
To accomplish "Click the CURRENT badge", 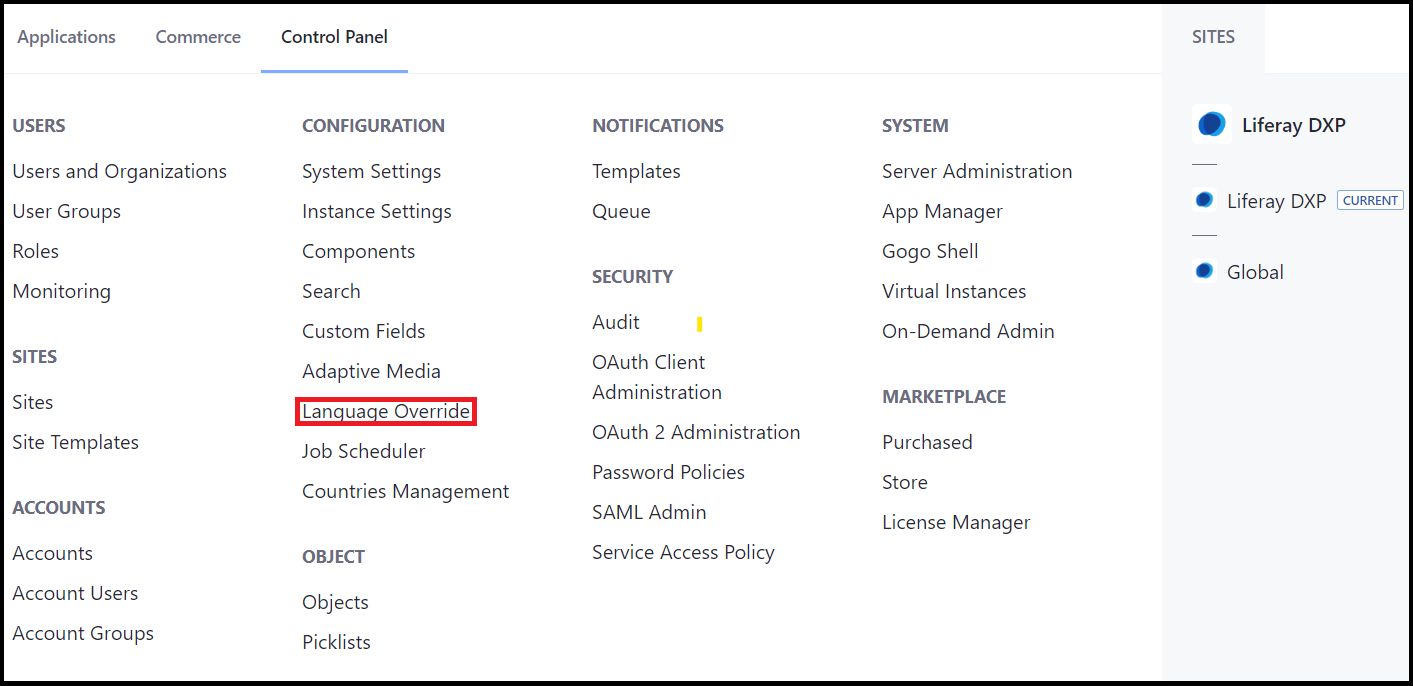I will coord(1370,200).
